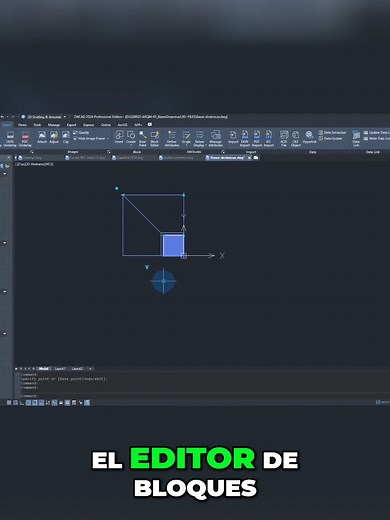
Task: Click the IFC Import icon
Action: (269, 139)
